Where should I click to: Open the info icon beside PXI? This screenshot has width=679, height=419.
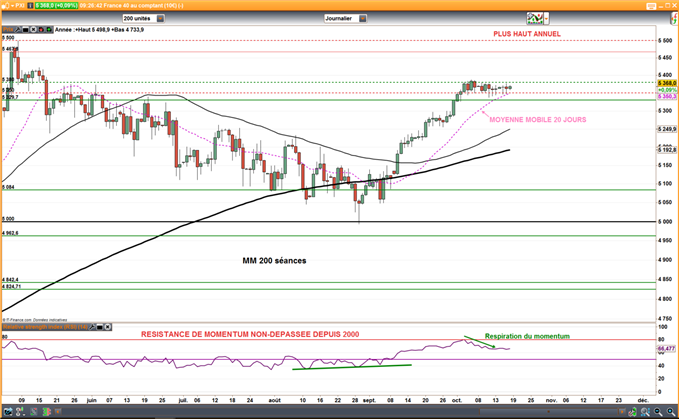(30, 5)
